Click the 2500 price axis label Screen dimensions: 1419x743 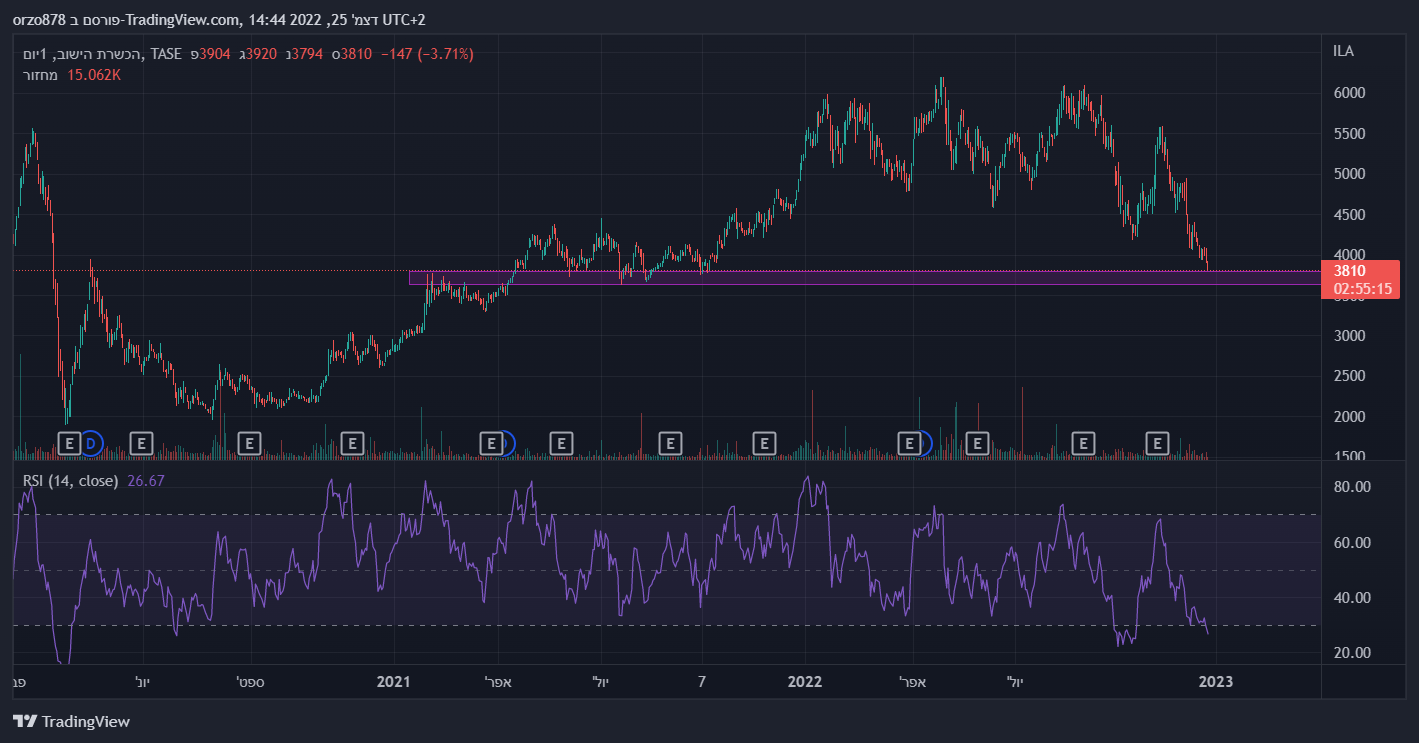point(1350,376)
